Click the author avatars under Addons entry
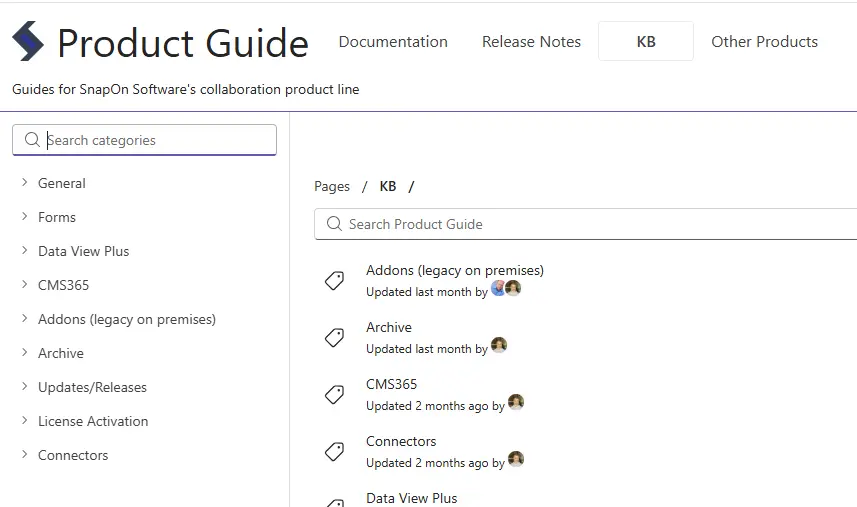Viewport: 857px width, 507px height. click(506, 289)
